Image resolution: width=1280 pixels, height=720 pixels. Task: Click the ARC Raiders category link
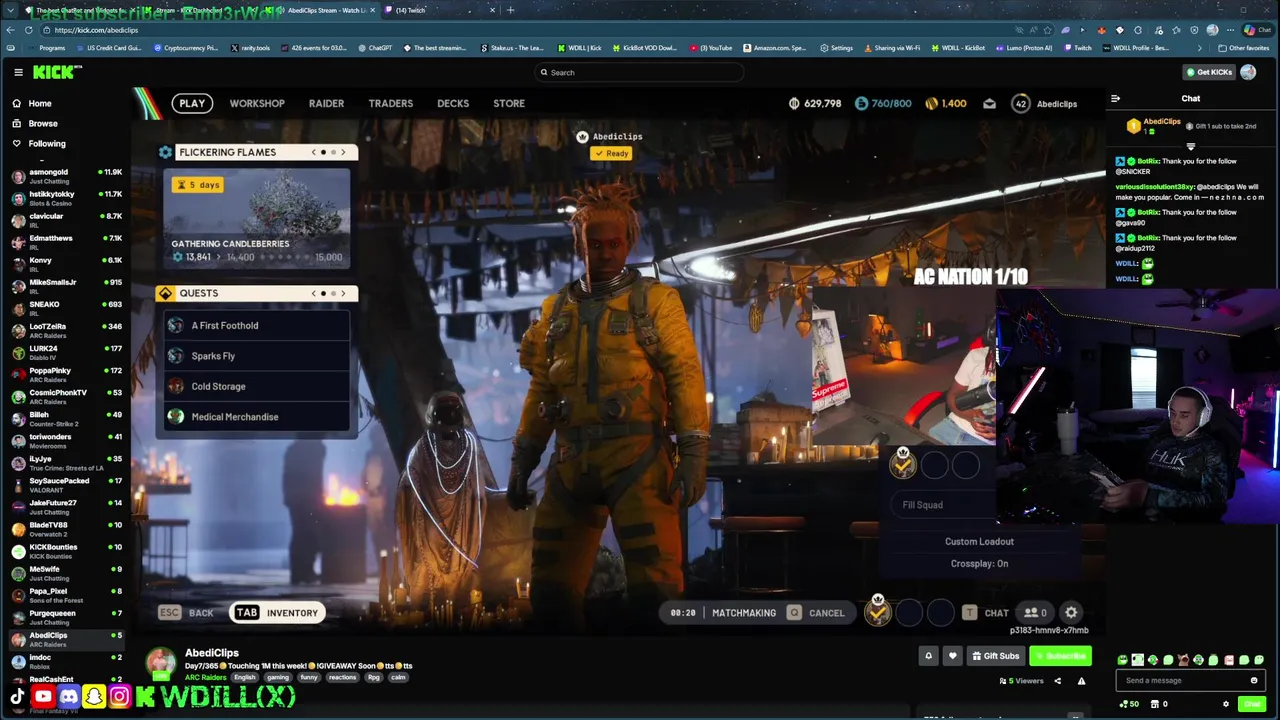coord(205,677)
